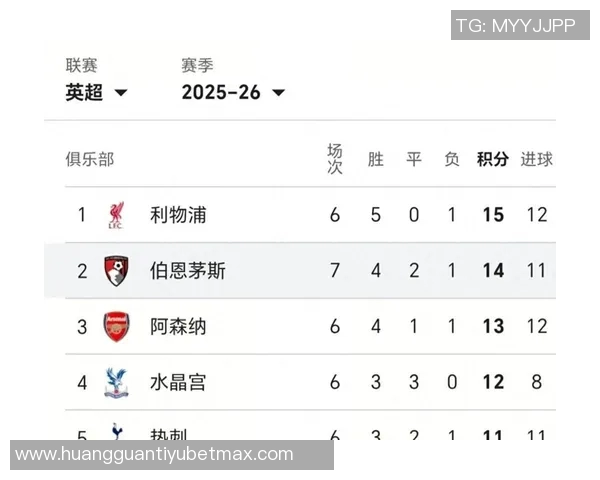This screenshot has width=600, height=480.
Task: Click the huangguantiyubetmax.com website watermark
Action: 155,454
